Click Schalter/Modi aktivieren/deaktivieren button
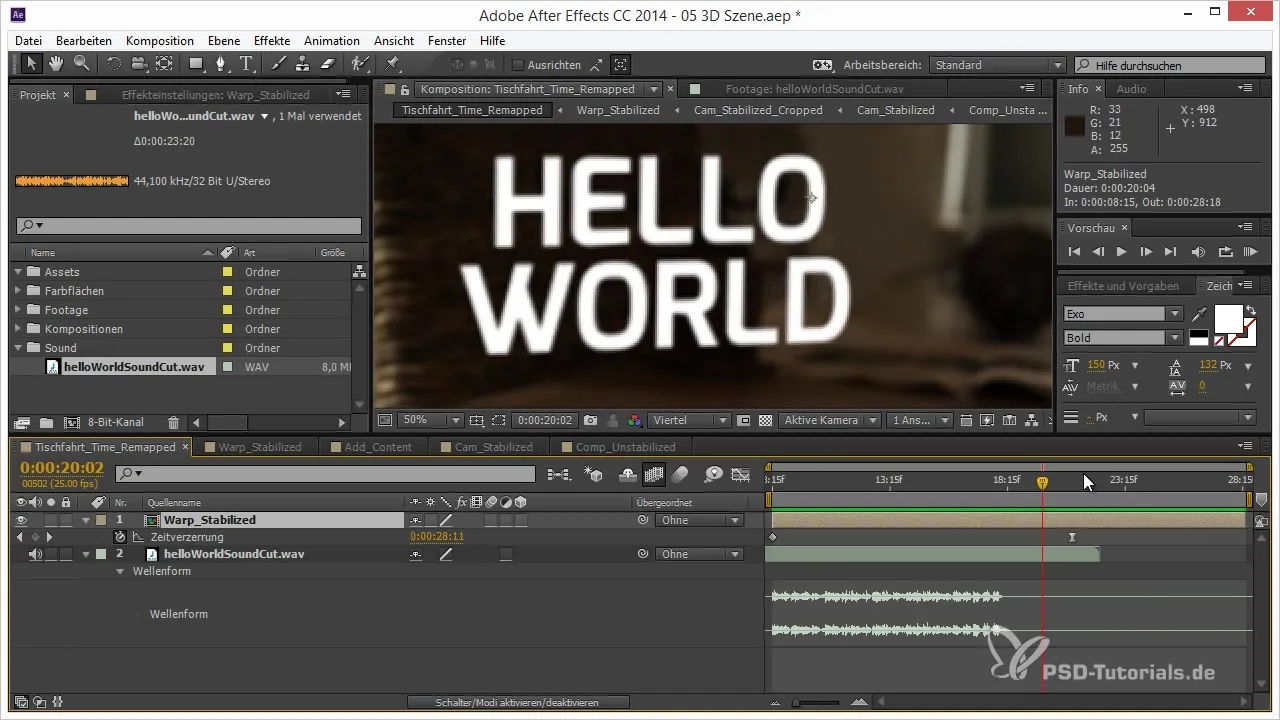Image resolution: width=1280 pixels, height=720 pixels. [x=518, y=703]
